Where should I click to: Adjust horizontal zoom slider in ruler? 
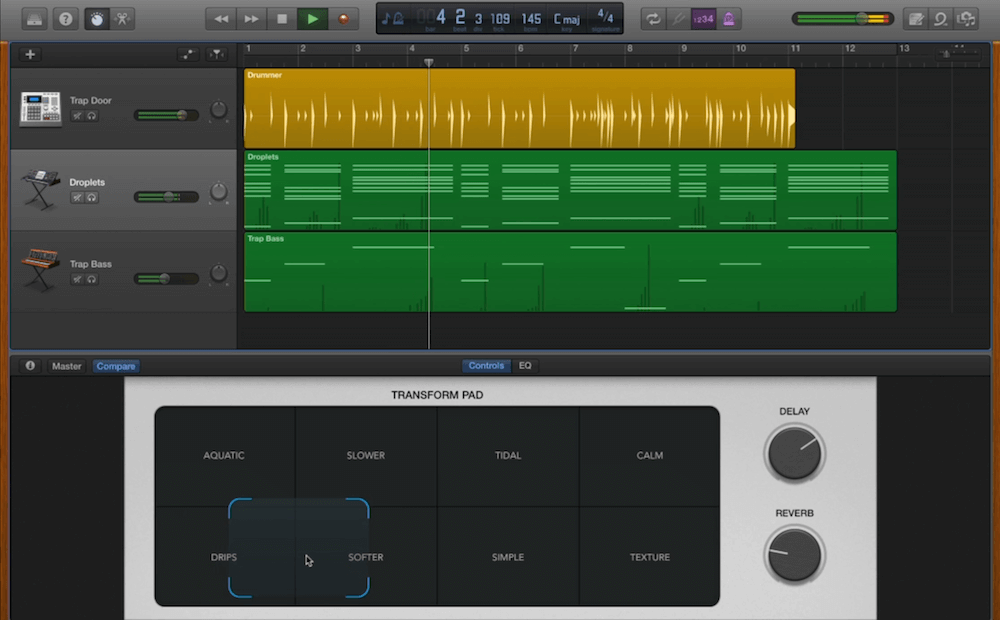[x=959, y=54]
